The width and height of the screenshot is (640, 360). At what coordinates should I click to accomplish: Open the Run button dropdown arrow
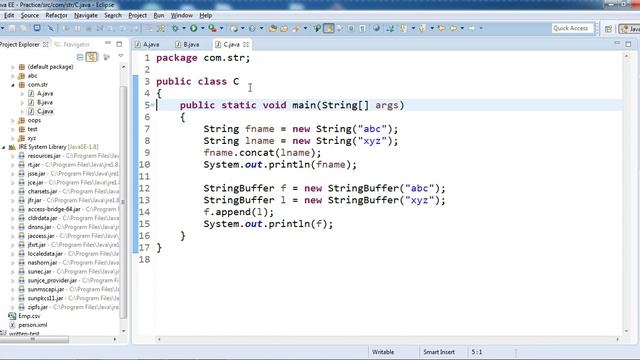click(x=202, y=28)
